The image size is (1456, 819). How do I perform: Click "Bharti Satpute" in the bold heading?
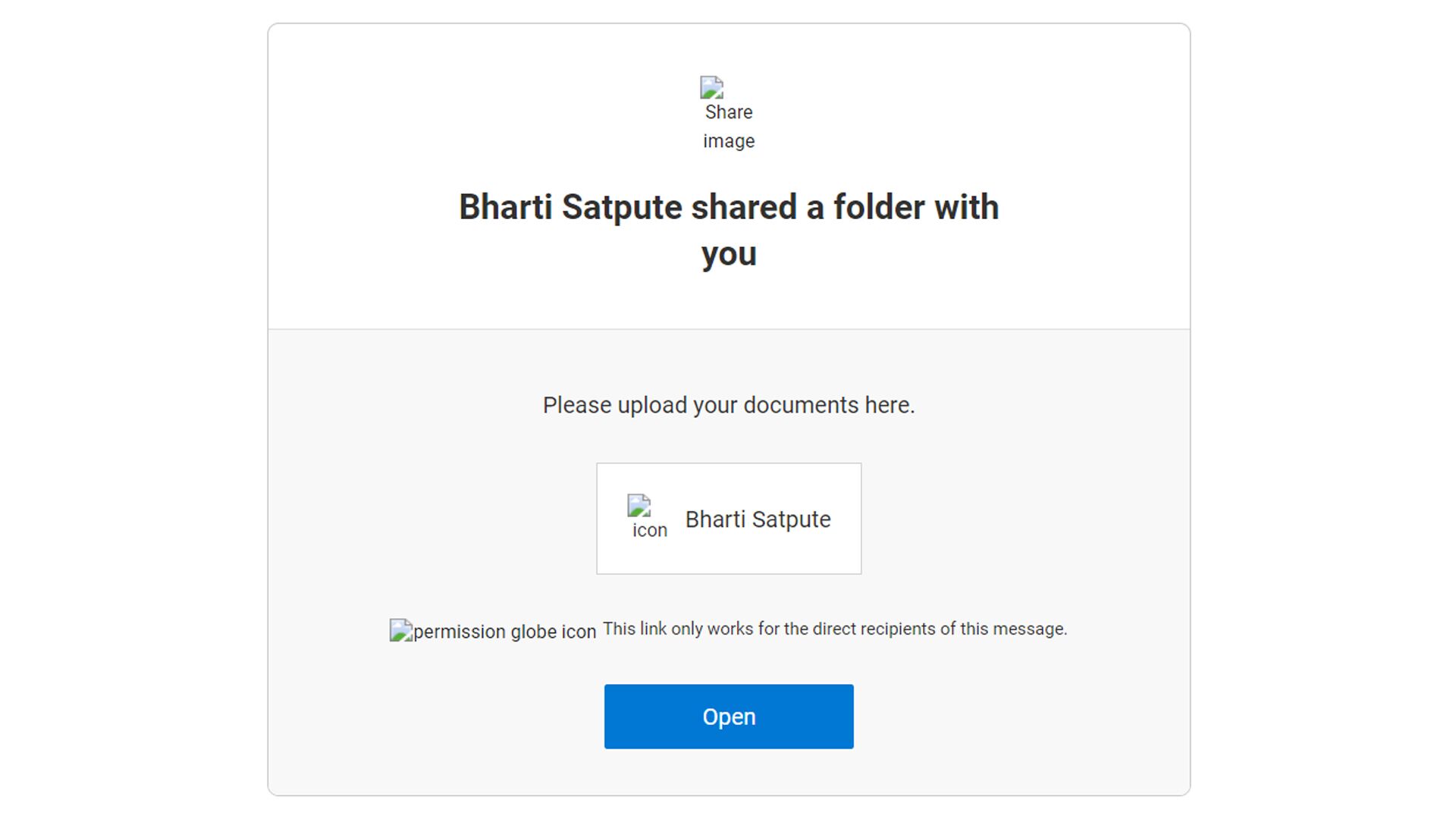[570, 207]
